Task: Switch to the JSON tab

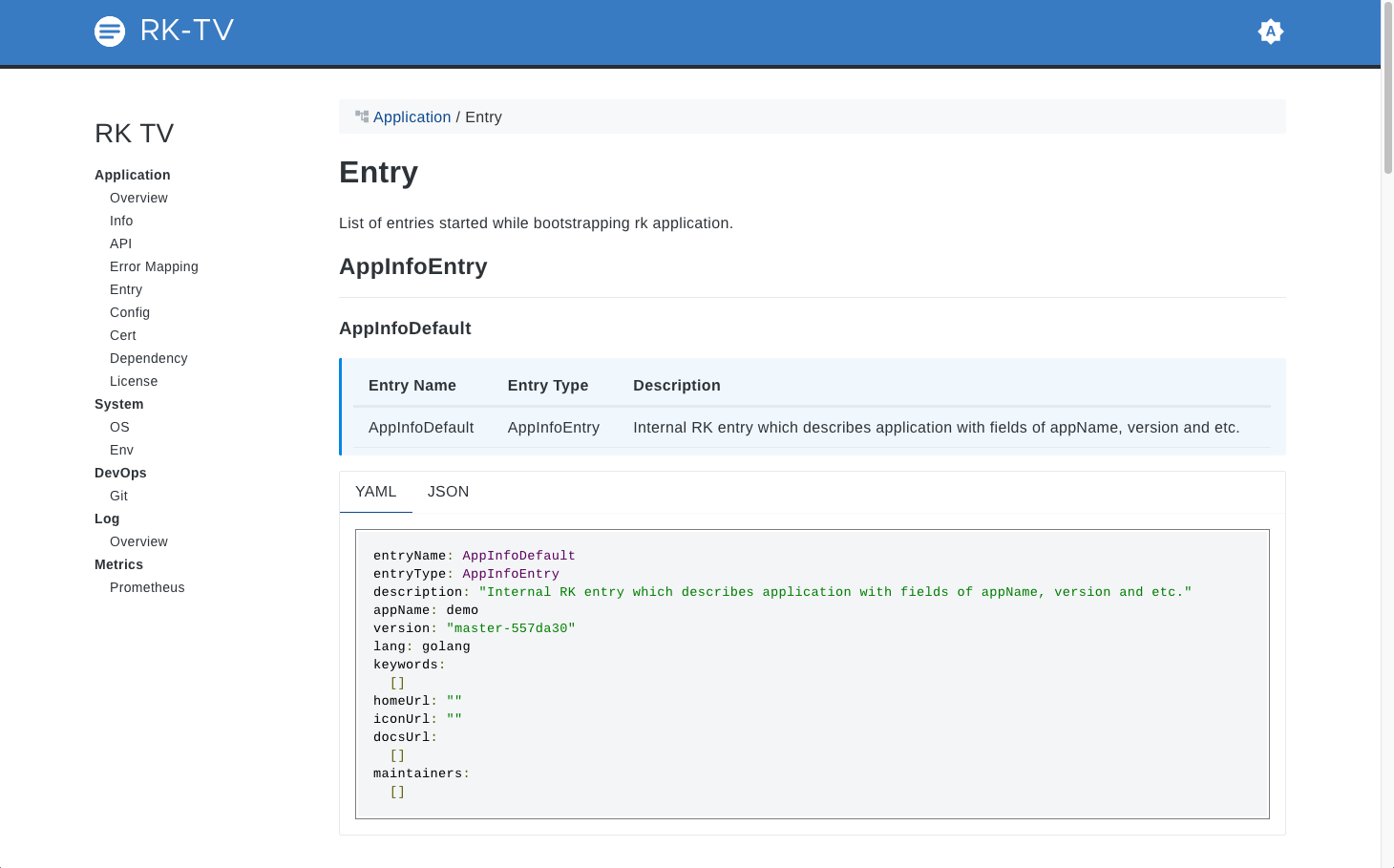Action: [x=448, y=492]
